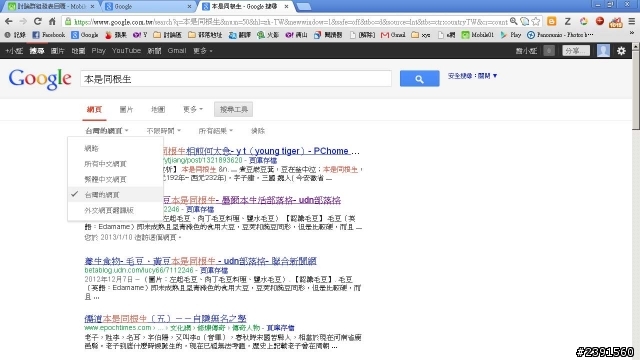
Task: Switch to the 圖片 search tab
Action: point(126,109)
